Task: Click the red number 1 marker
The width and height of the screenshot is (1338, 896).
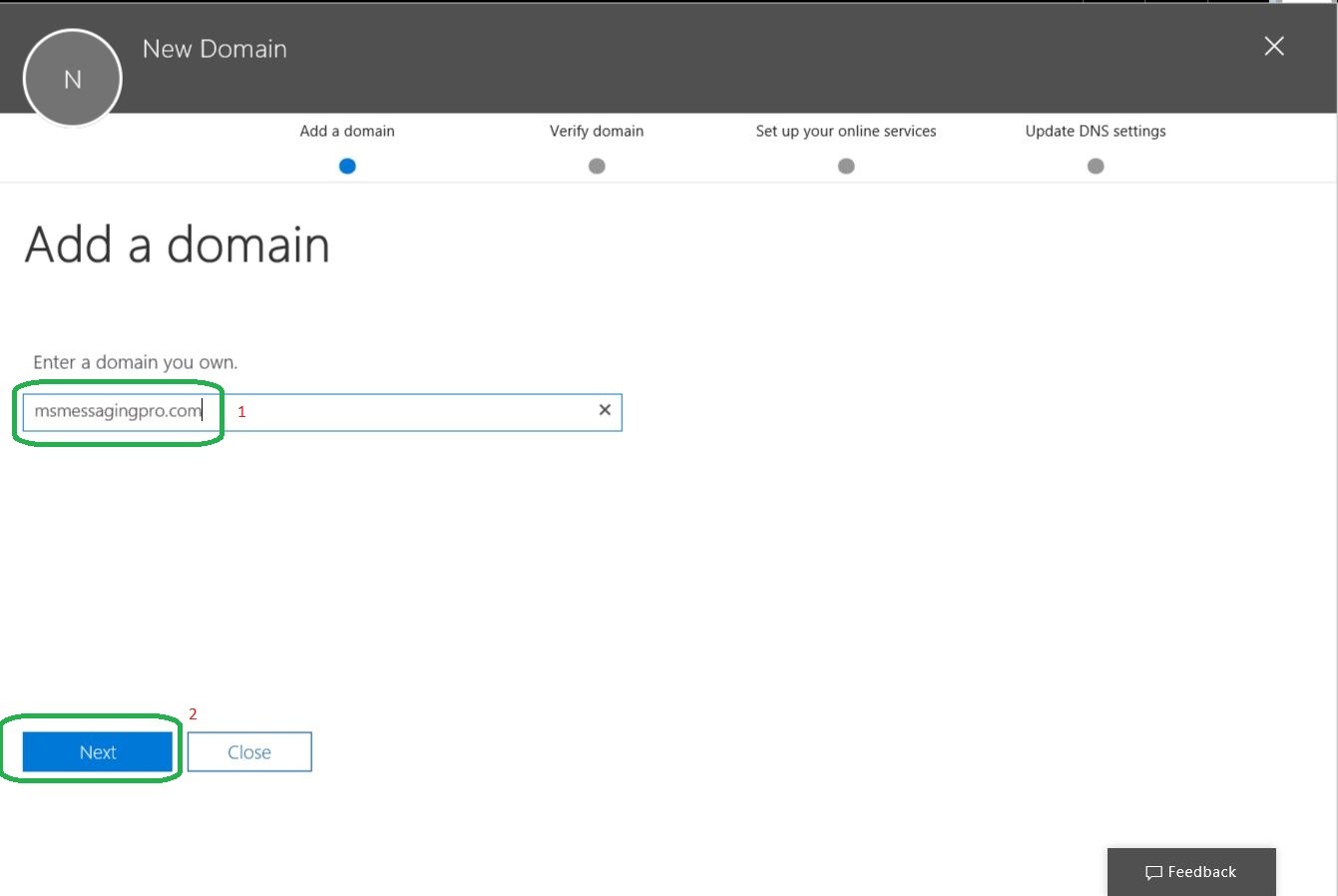Action: point(241,411)
